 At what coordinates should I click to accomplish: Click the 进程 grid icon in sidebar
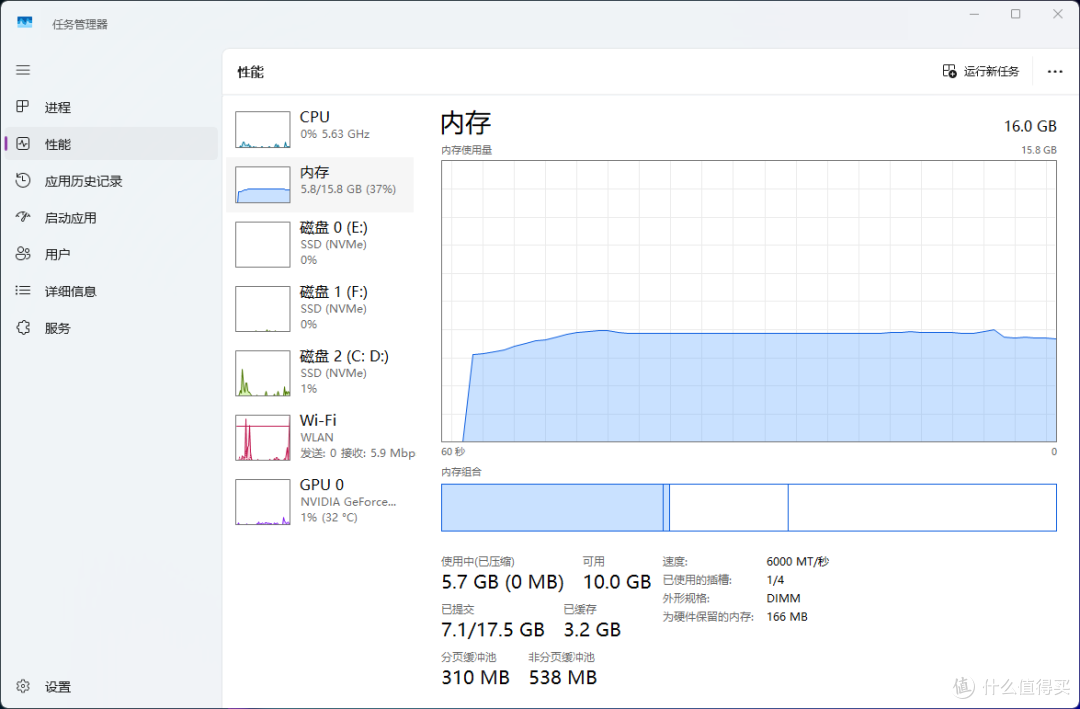tap(23, 106)
